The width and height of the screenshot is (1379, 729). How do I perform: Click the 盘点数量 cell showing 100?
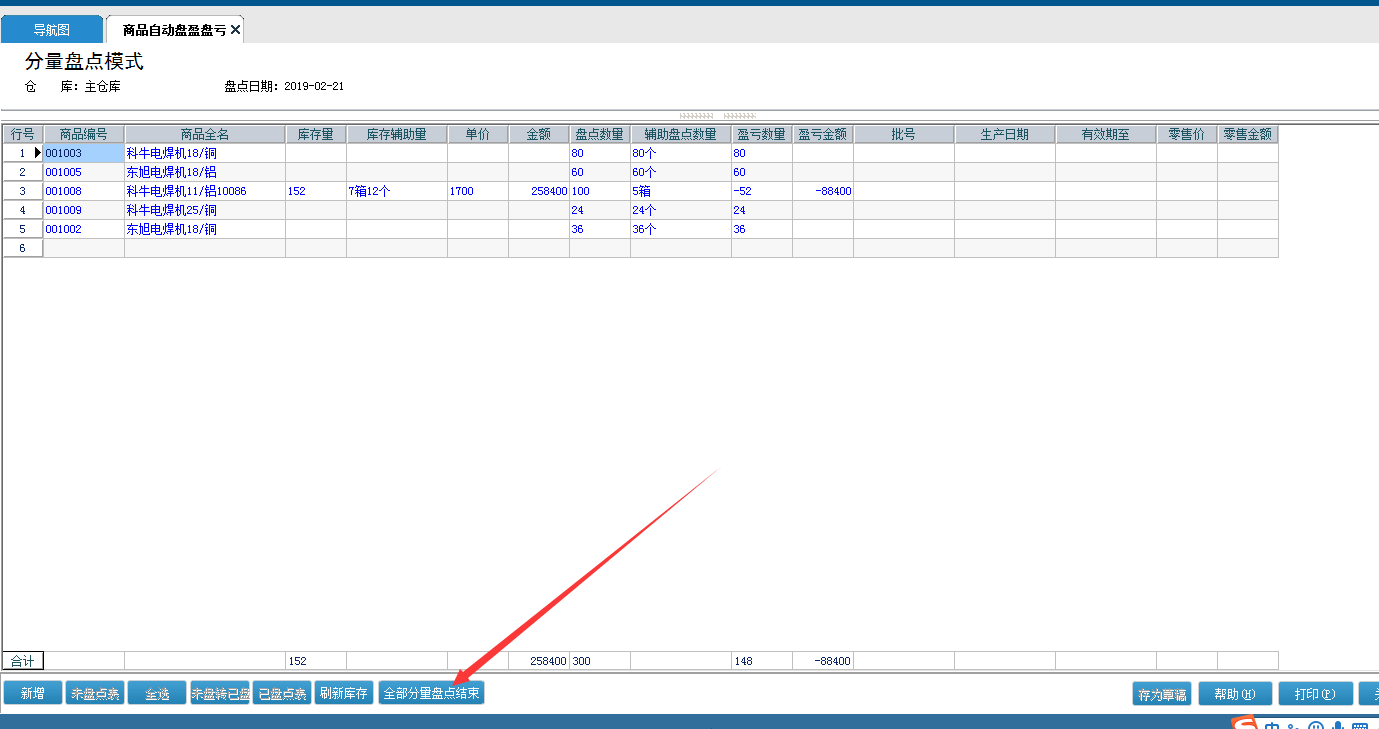point(599,191)
